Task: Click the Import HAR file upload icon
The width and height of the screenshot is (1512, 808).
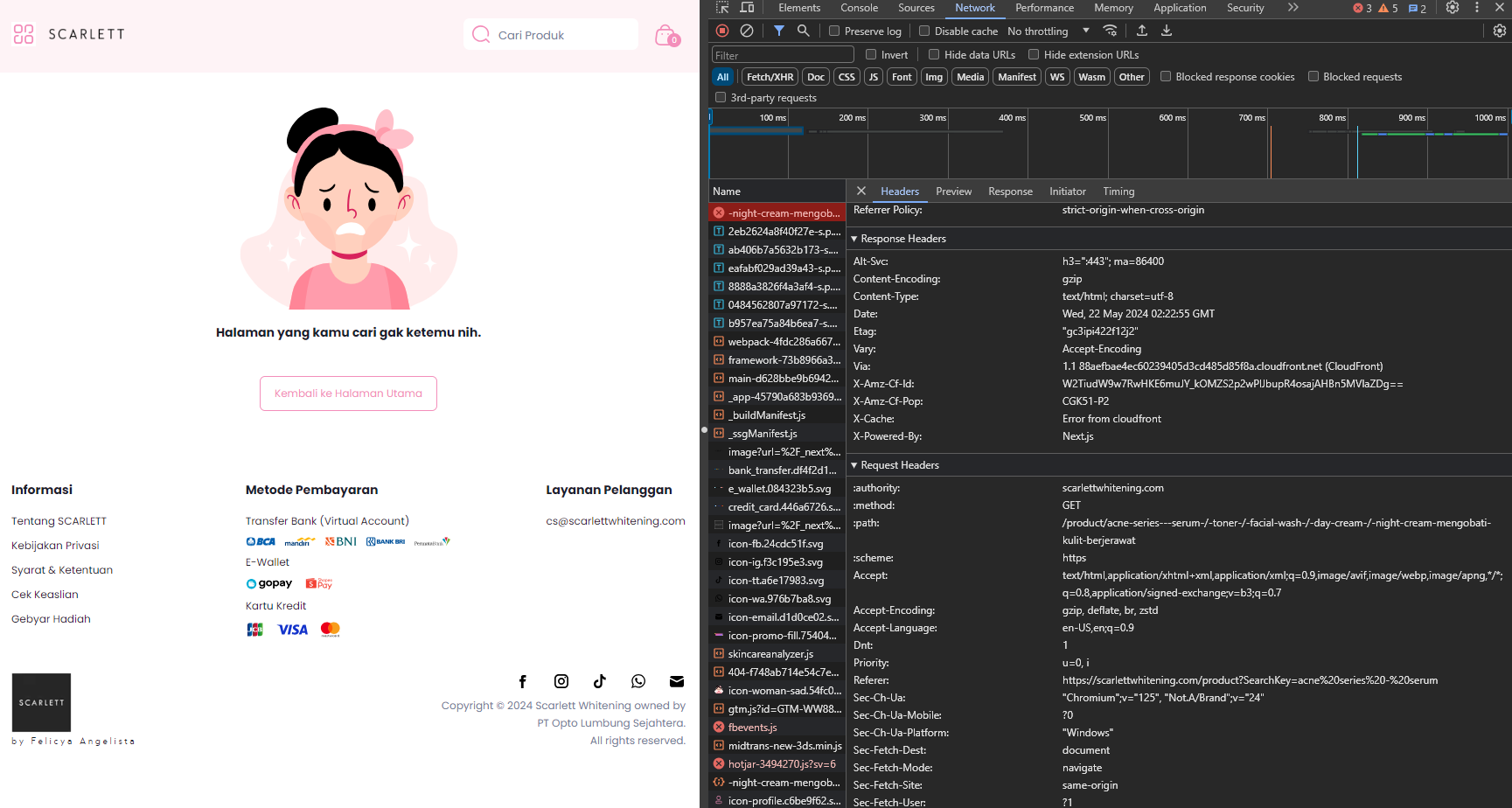Action: point(1142,31)
